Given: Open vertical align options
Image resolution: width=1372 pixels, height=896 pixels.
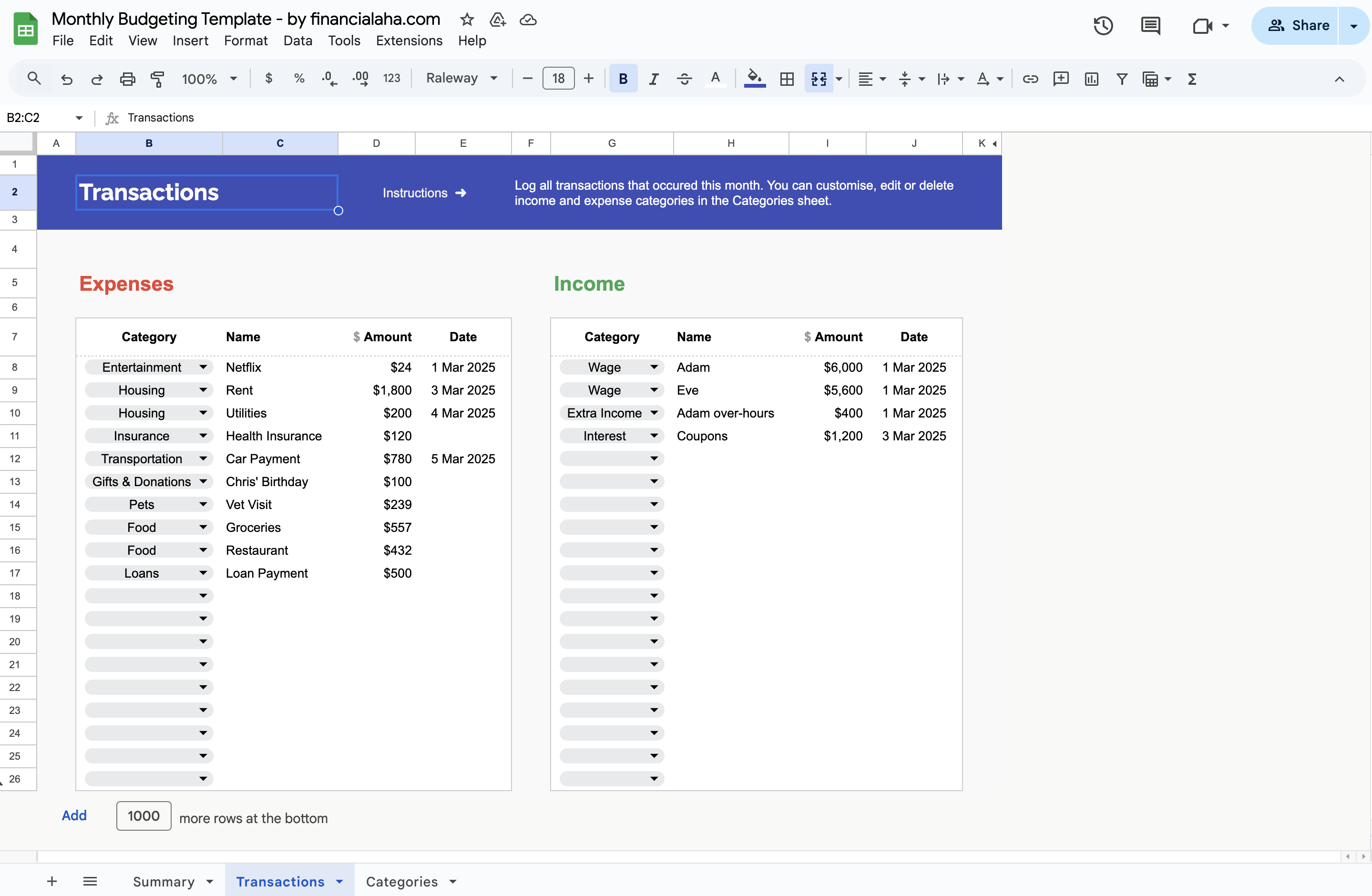Looking at the screenshot, I should pyautogui.click(x=911, y=78).
